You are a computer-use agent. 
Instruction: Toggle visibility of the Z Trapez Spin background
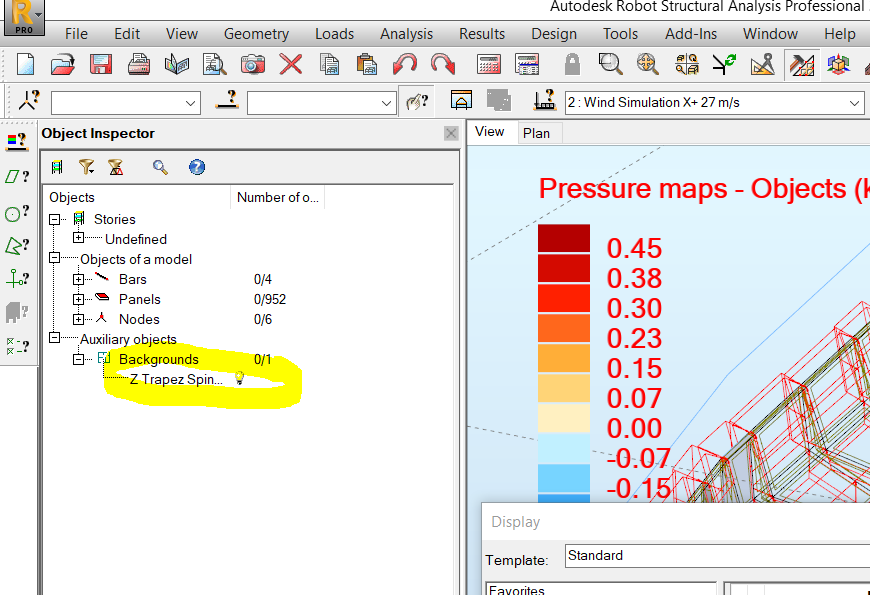pos(238,378)
